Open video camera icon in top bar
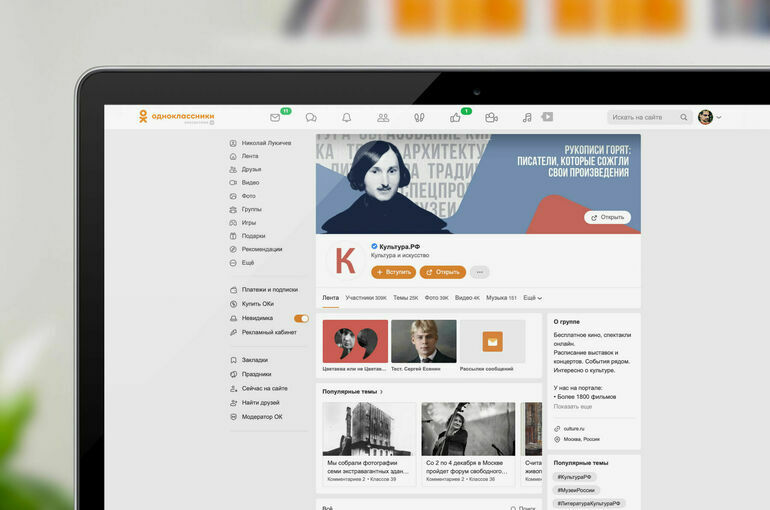The height and width of the screenshot is (510, 770). [x=491, y=117]
